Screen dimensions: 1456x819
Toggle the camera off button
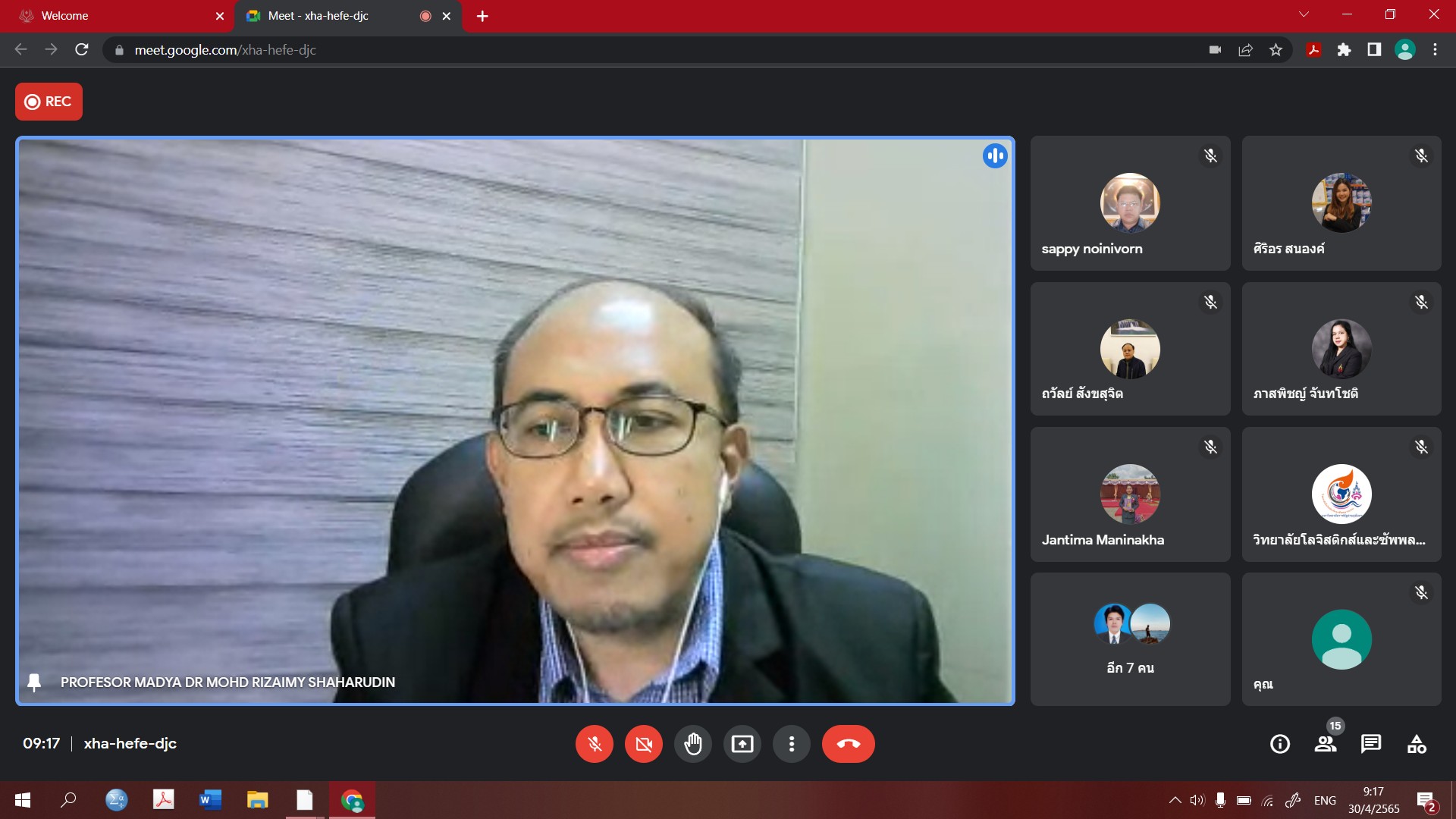coord(643,744)
